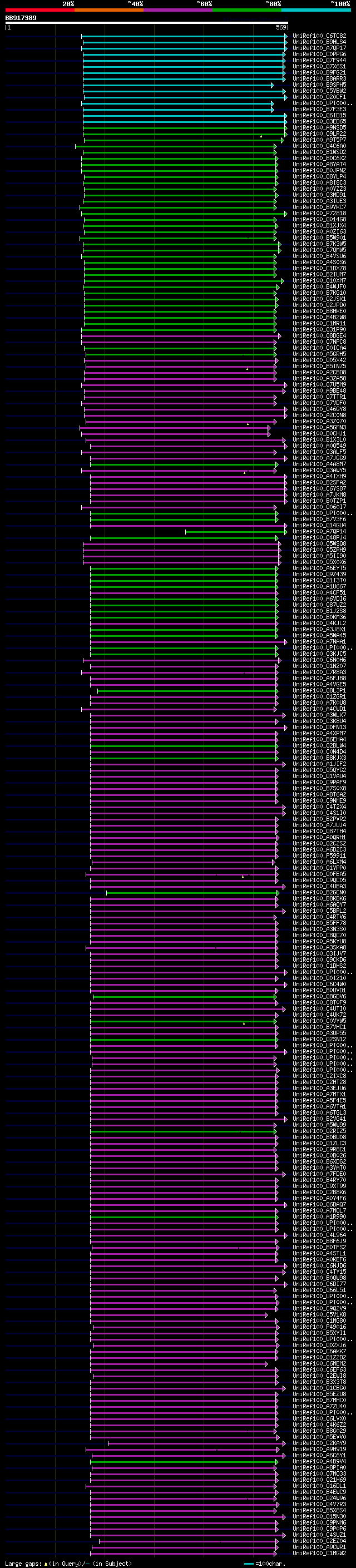This screenshot has height=1568, width=356.
Task: Click the purple ~60% identity legend segment
Action: (x=179, y=10)
